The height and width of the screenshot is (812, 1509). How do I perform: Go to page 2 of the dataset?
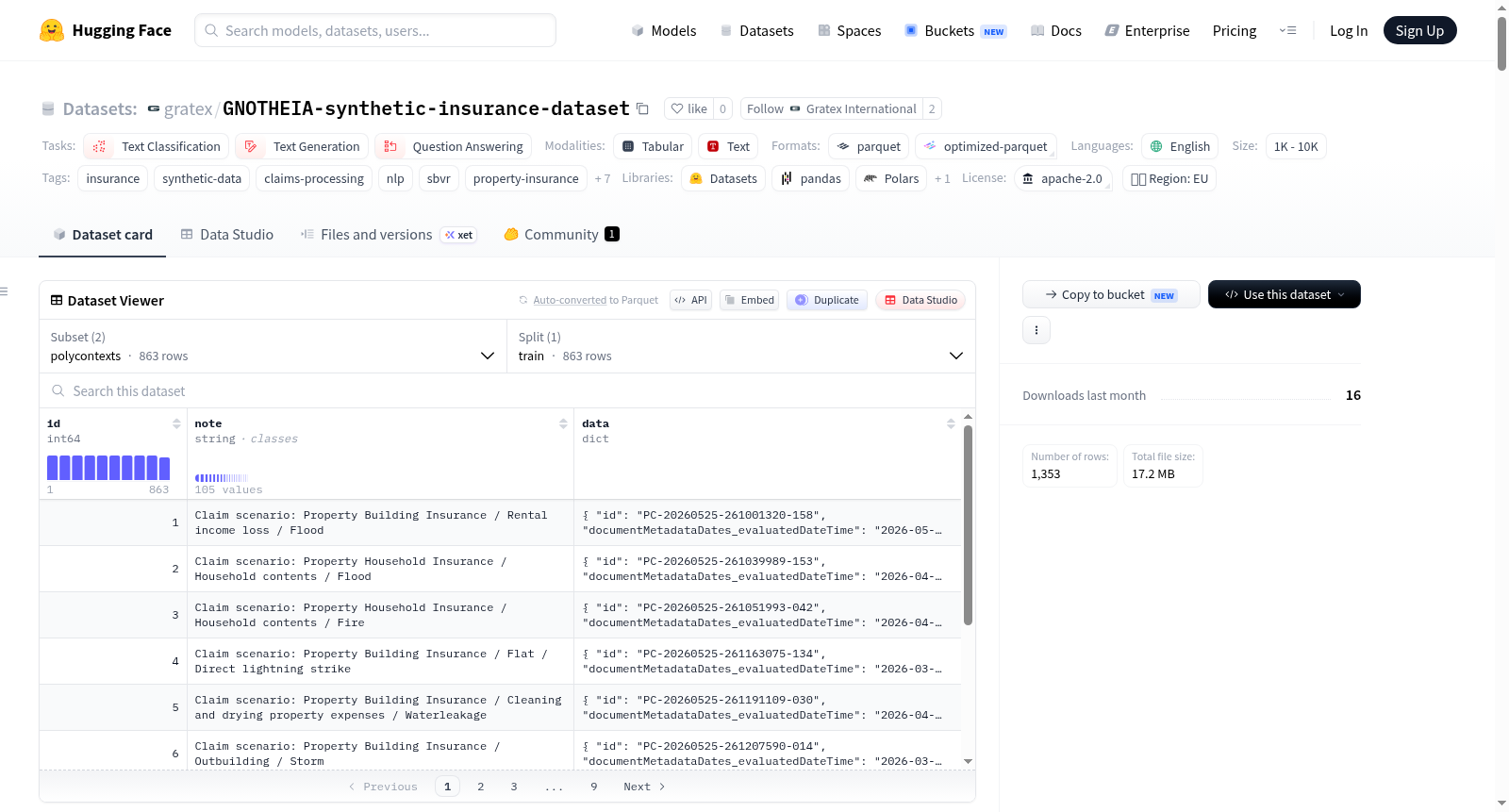tap(481, 787)
